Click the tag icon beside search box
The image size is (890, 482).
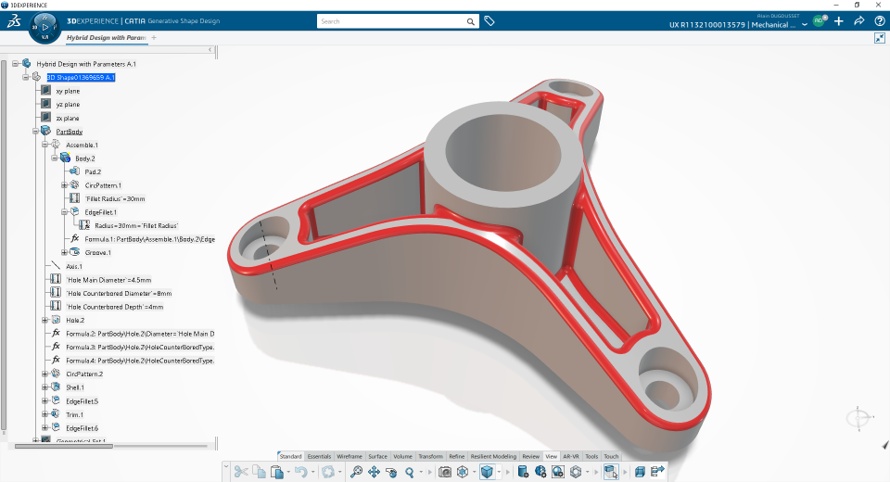[x=489, y=21]
